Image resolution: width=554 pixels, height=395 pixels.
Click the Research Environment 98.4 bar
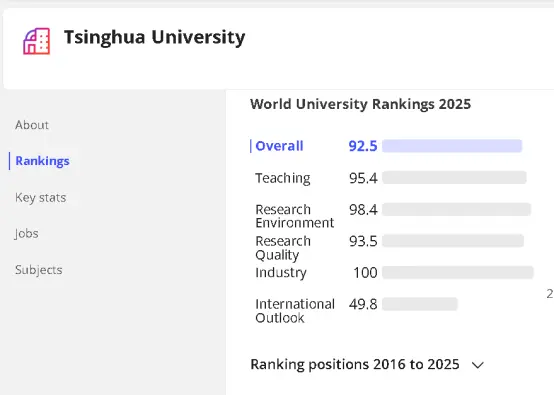point(456,210)
